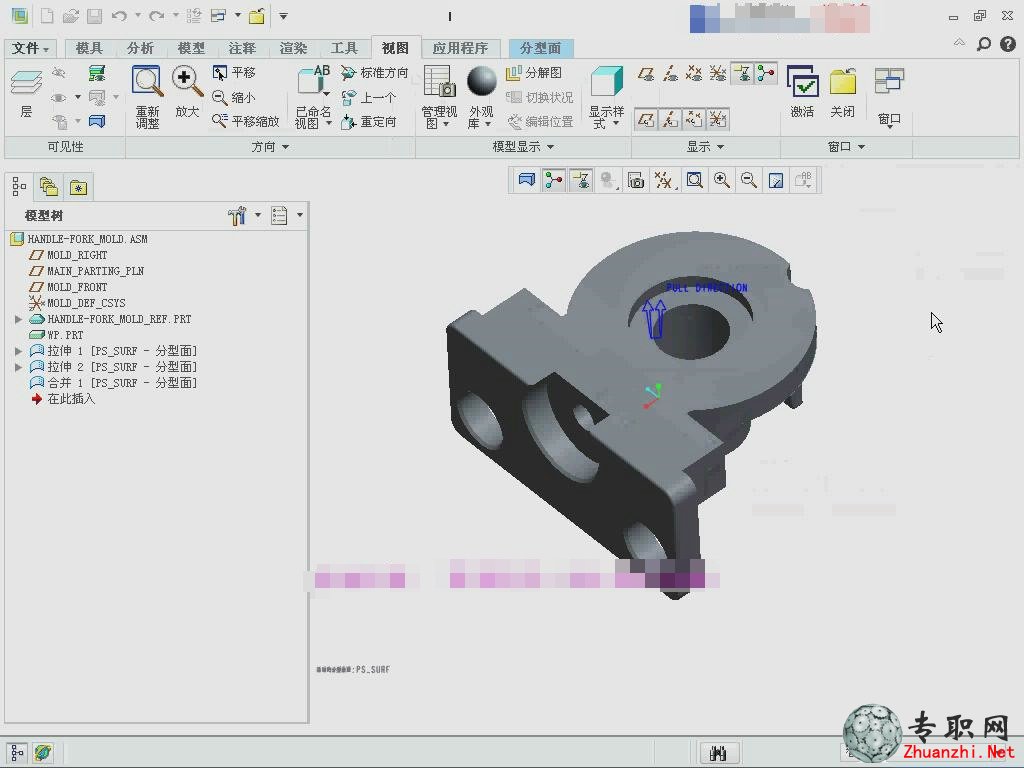Toggle axis display in ribbon Display group

(670, 73)
